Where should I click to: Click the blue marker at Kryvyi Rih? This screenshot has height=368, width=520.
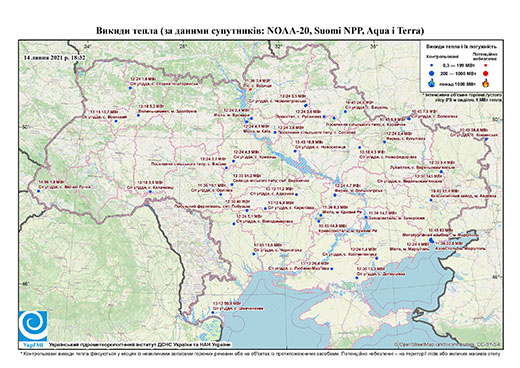point(321,215)
